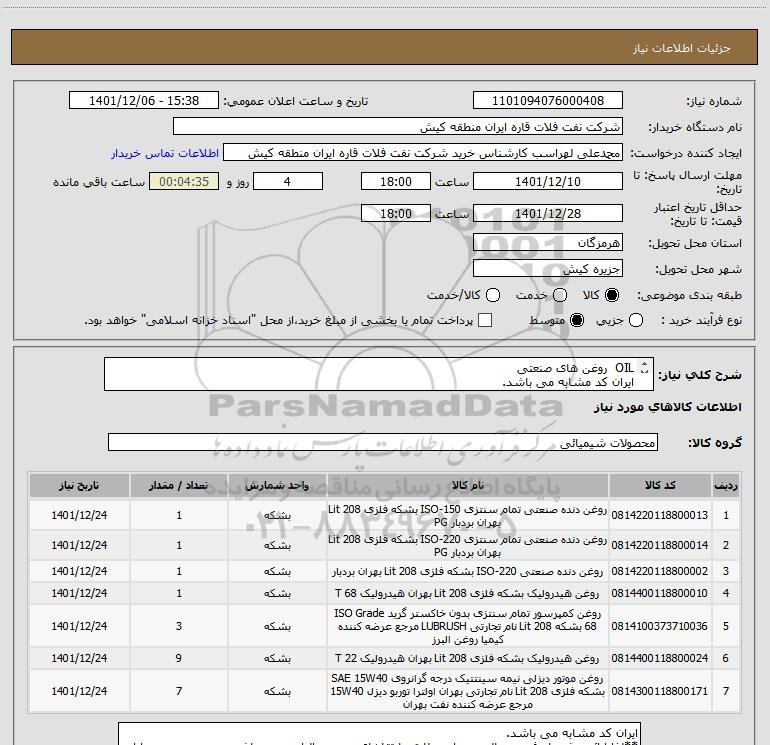Click the اطلاعات کالاهای مورد نیاز heading
Viewport: 770px width, 745px height.
(x=668, y=407)
